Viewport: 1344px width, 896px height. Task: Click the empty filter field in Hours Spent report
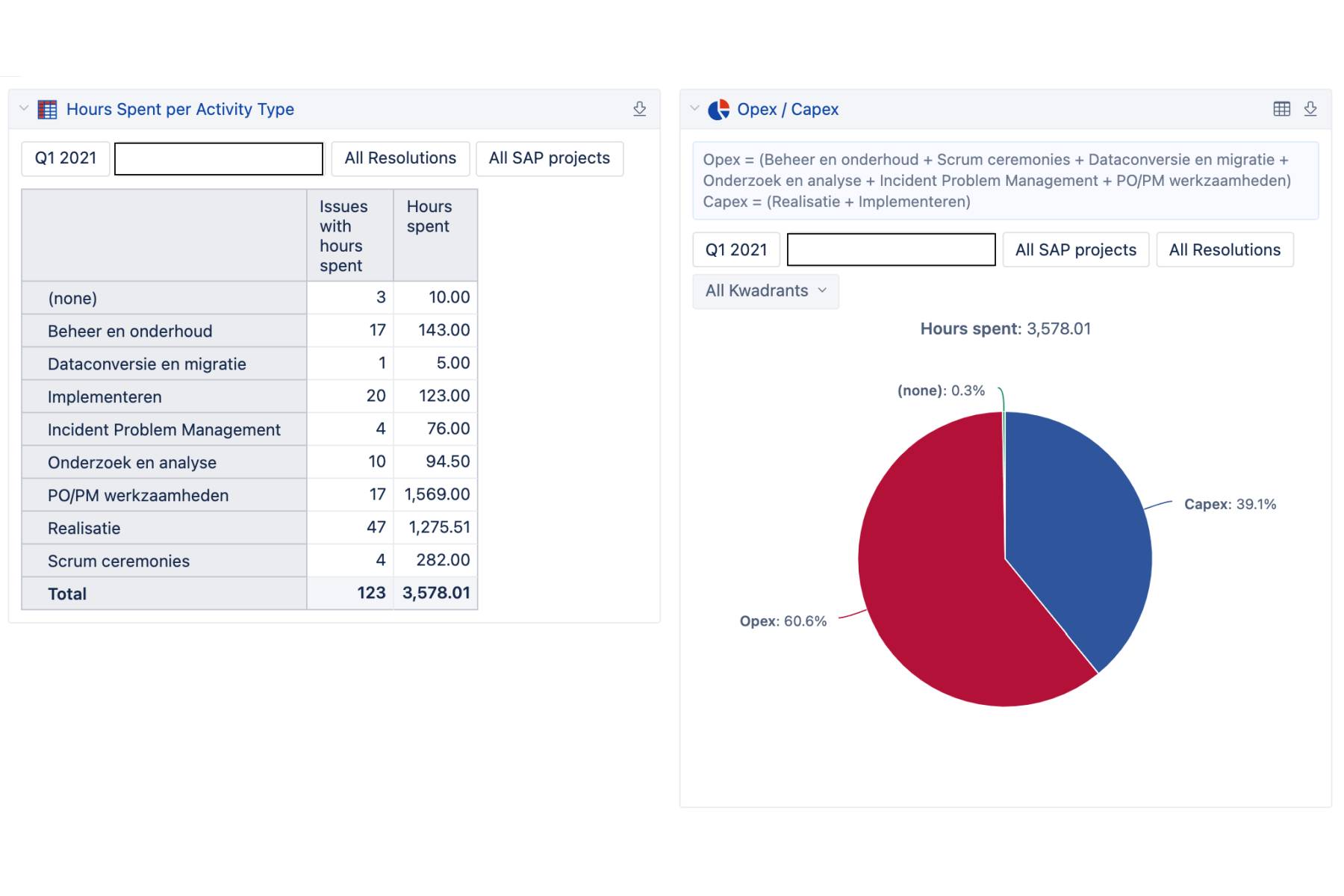tap(219, 159)
